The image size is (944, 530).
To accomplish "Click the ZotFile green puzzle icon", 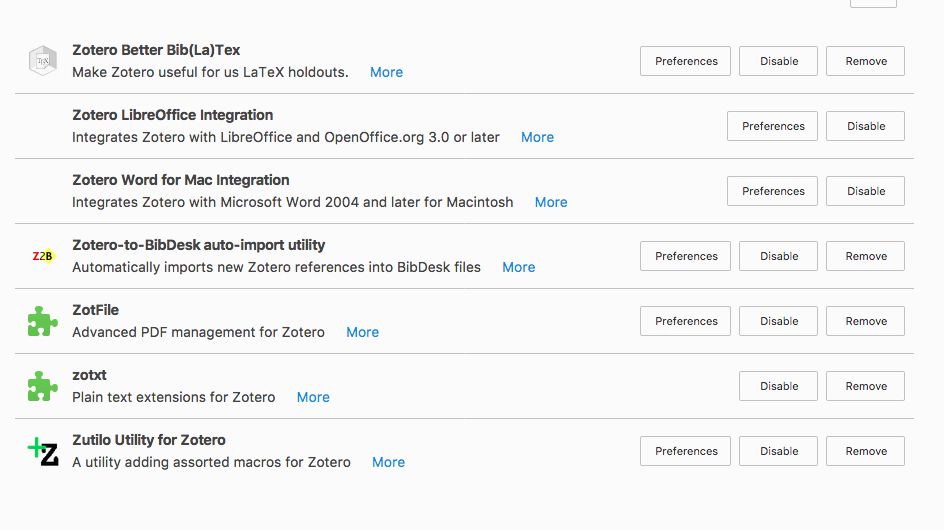I will coord(43,321).
